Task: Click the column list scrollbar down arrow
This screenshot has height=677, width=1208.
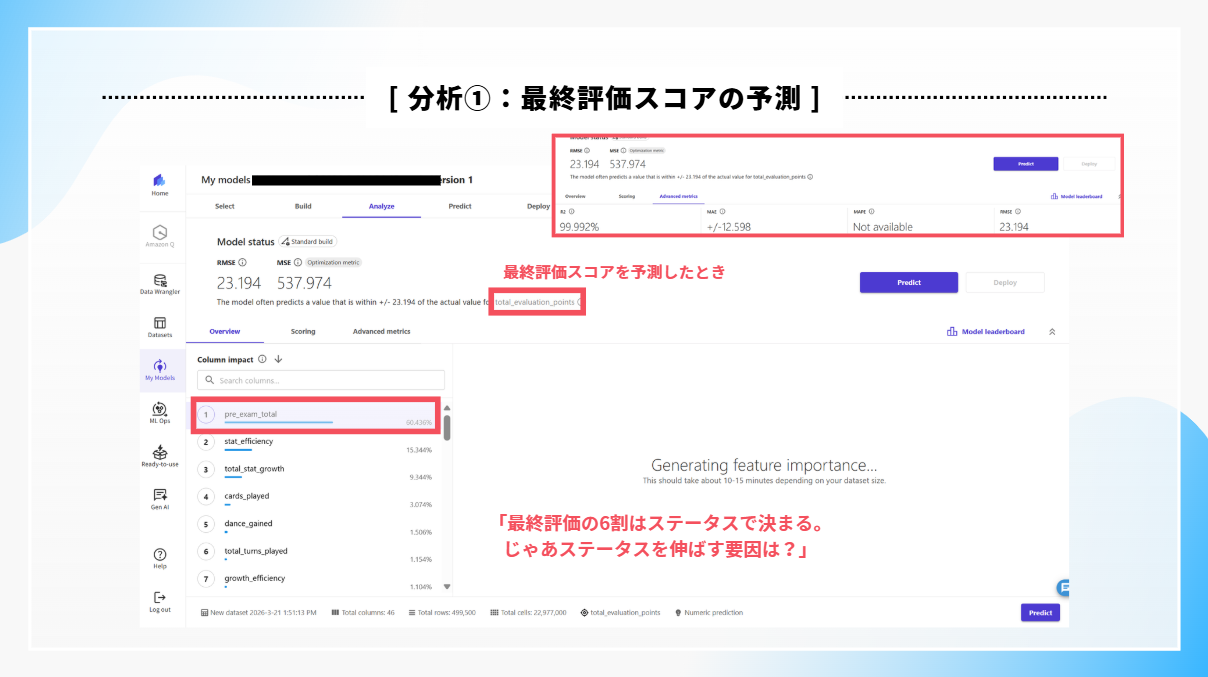Action: (447, 587)
